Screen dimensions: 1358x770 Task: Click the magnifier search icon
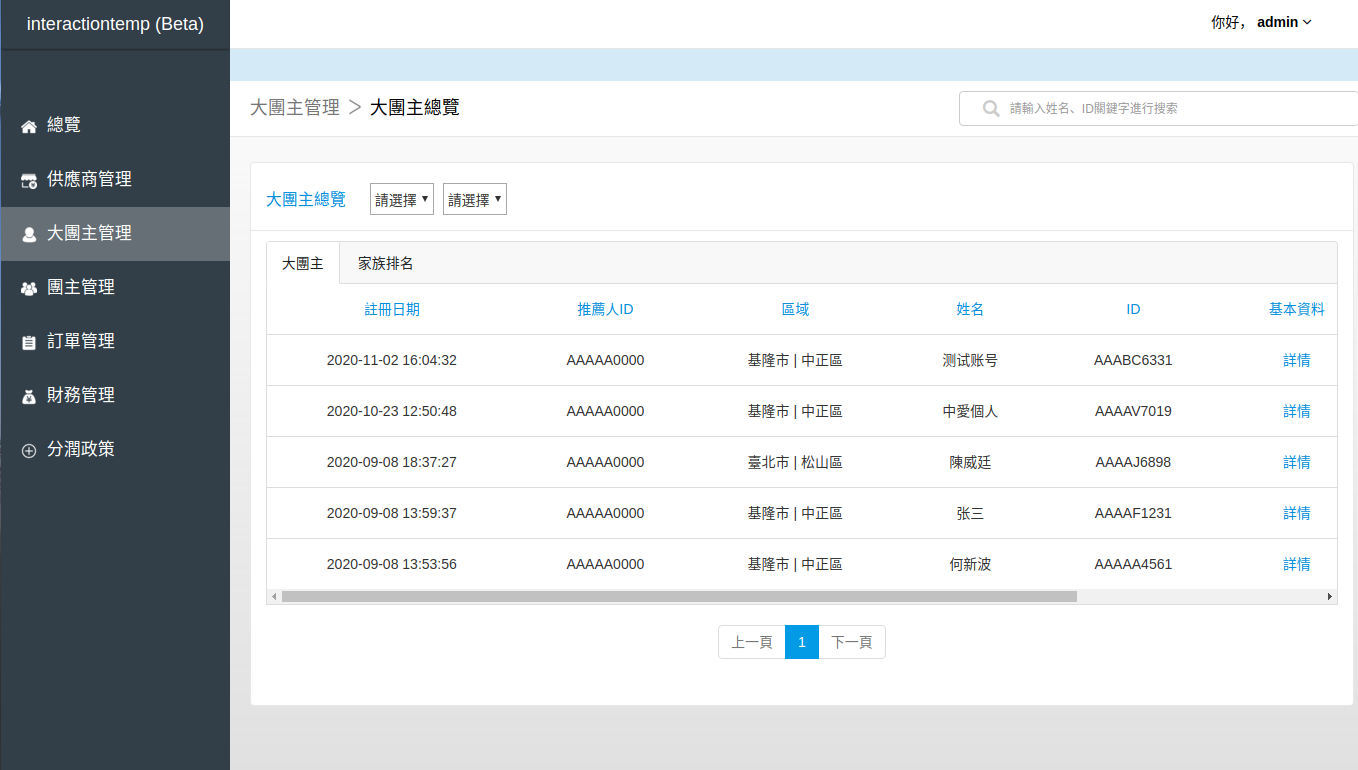[x=991, y=108]
